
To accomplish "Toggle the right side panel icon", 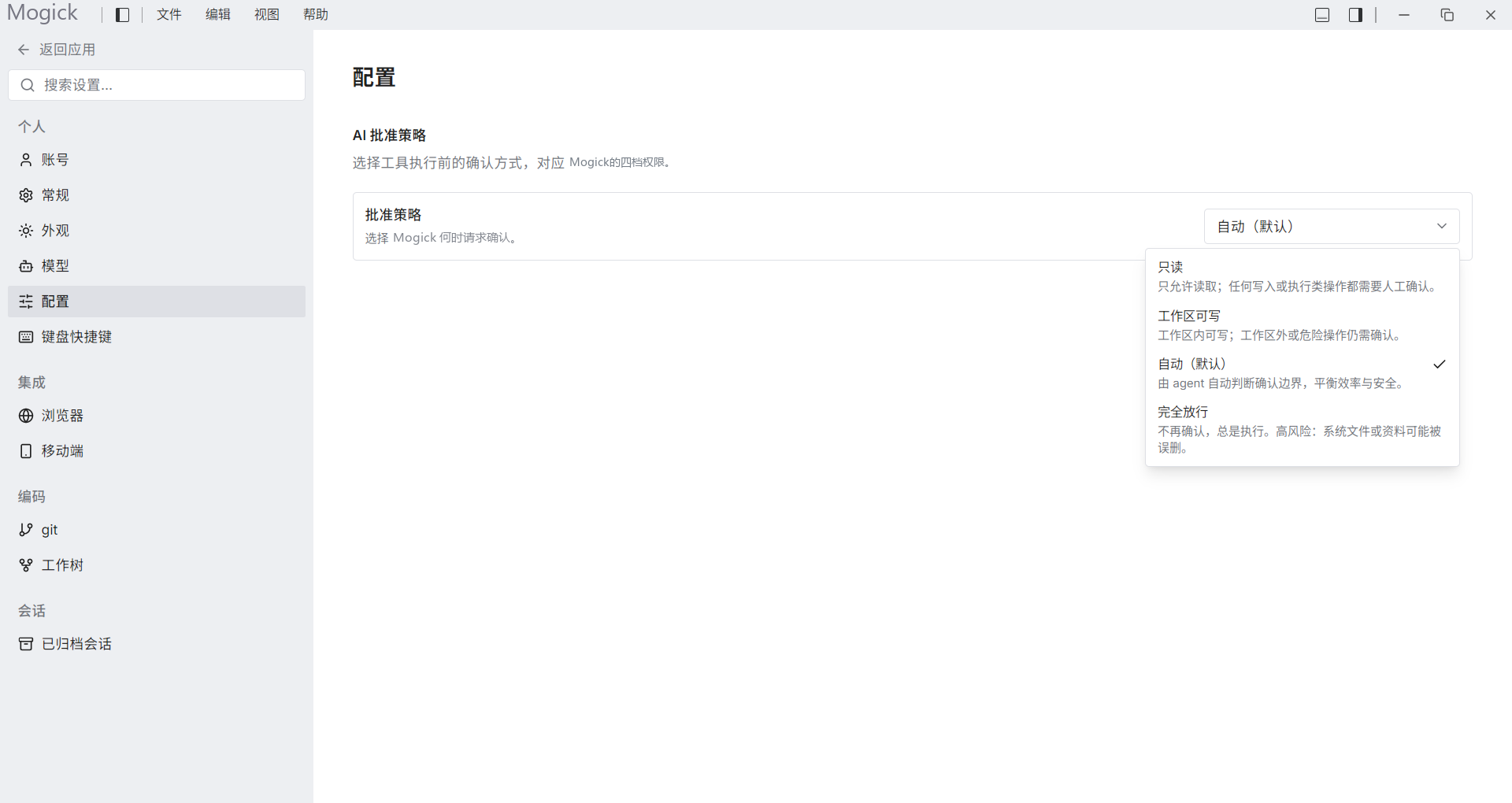I will tap(1355, 15).
